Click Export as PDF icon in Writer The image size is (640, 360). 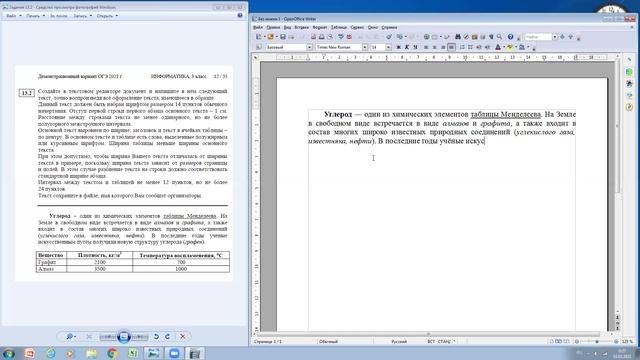pos(313,37)
